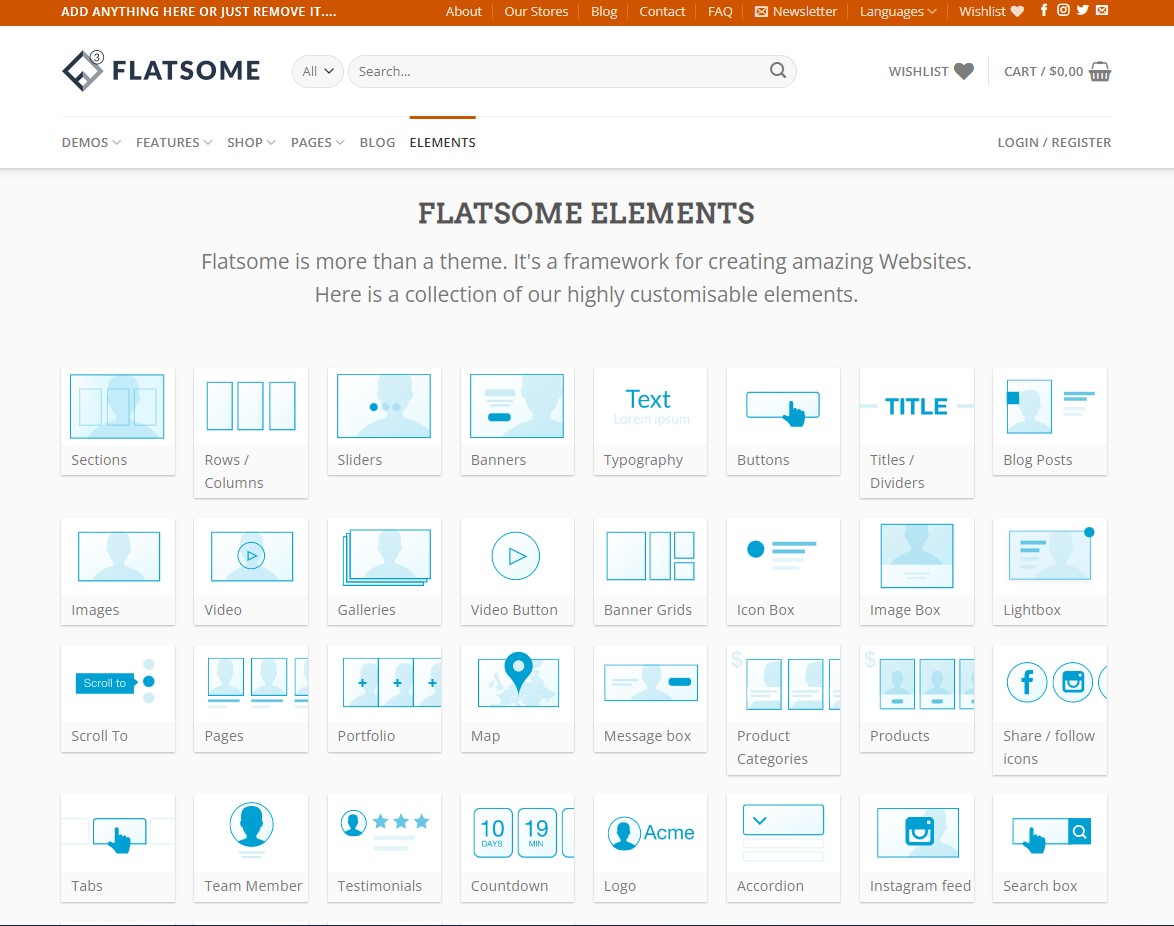Open the Logo element card
Screen dimensions: 1174x926
[x=651, y=847]
